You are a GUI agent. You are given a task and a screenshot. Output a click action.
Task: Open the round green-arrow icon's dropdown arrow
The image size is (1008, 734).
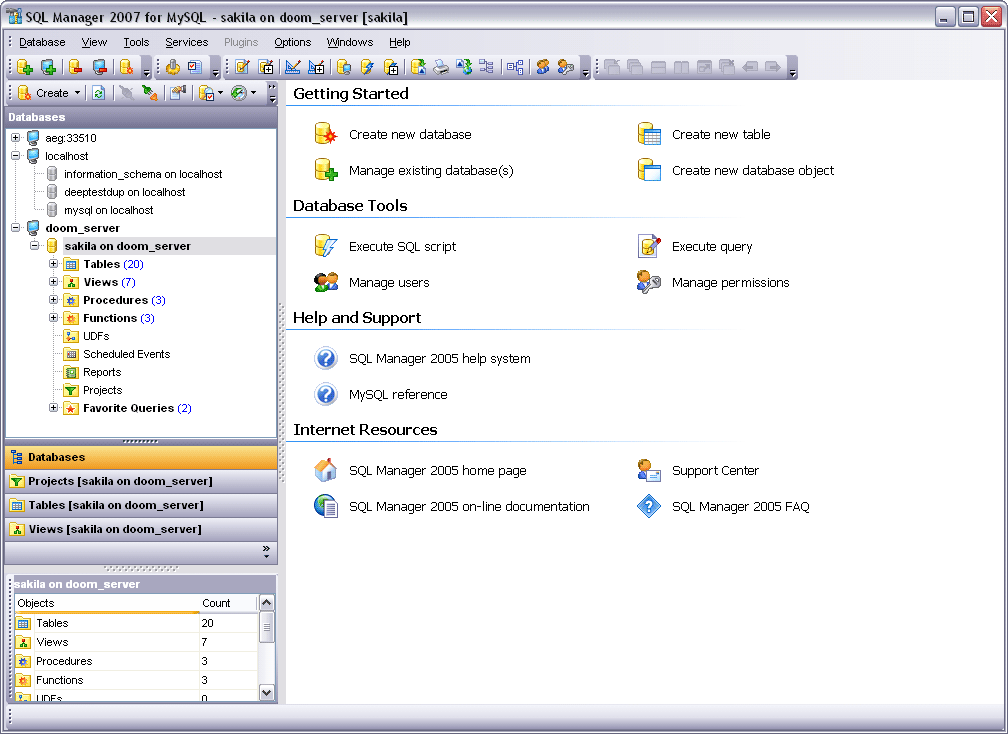[x=254, y=93]
